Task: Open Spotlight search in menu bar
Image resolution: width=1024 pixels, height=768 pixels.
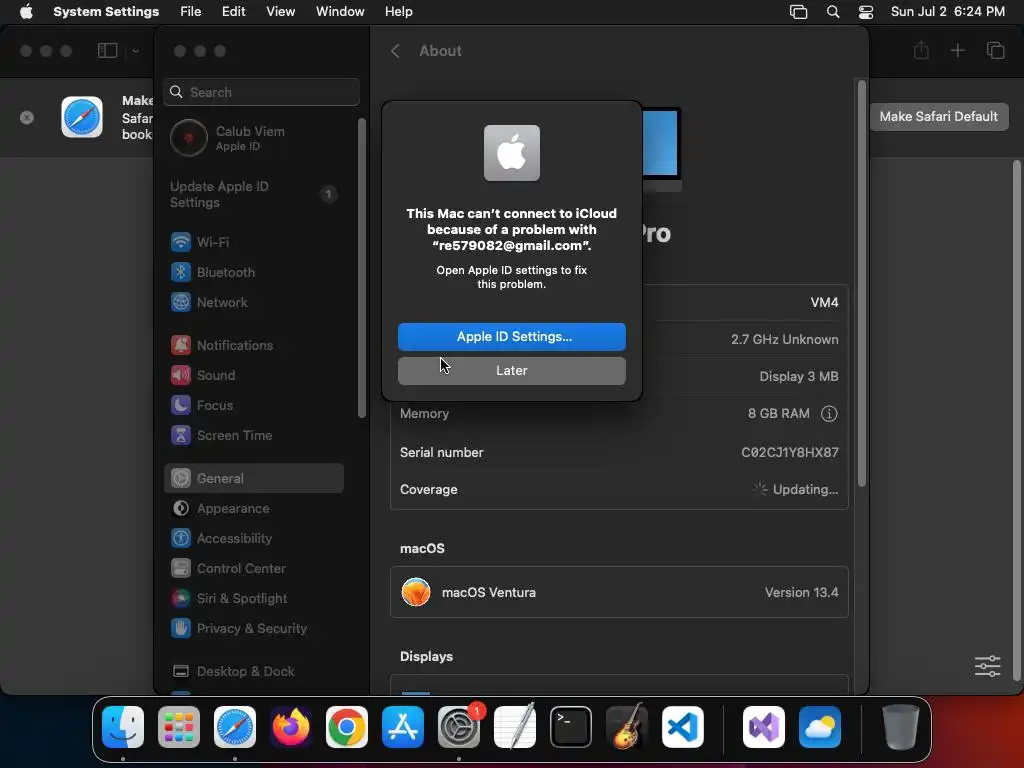Action: [x=833, y=12]
